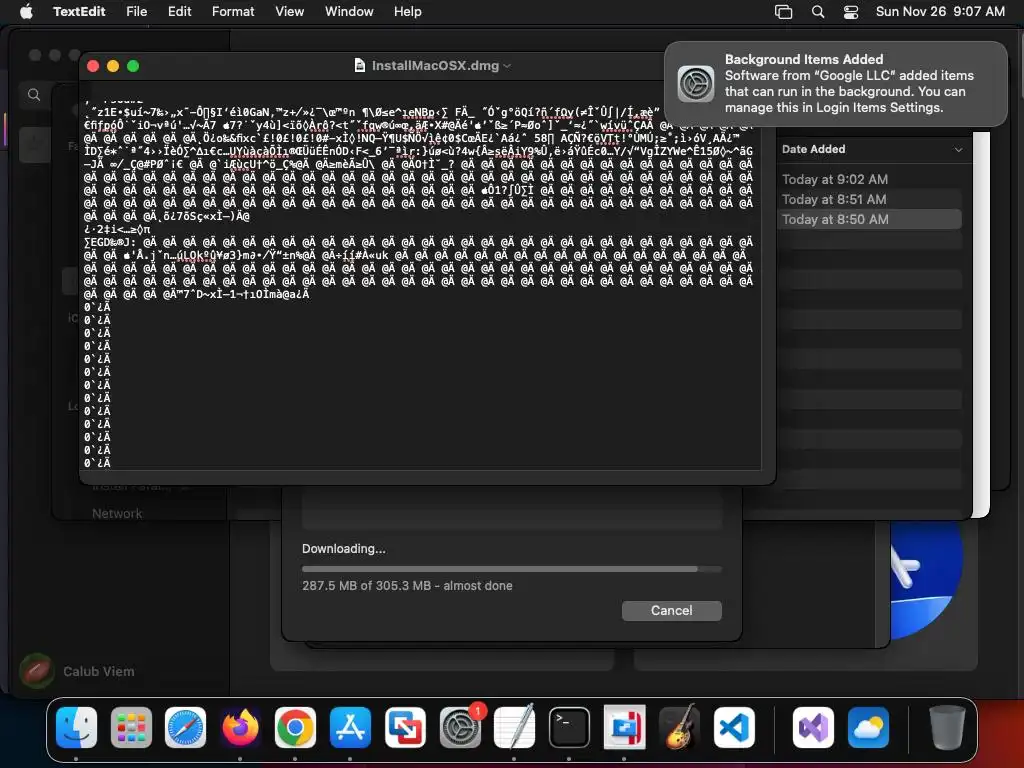Select Network in the Settings sidebar
This screenshot has height=768, width=1024.
click(117, 513)
